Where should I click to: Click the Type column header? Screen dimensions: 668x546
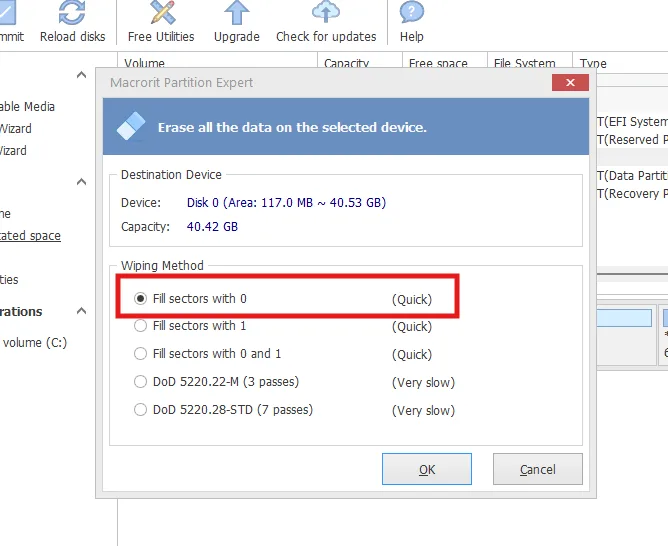pos(620,63)
